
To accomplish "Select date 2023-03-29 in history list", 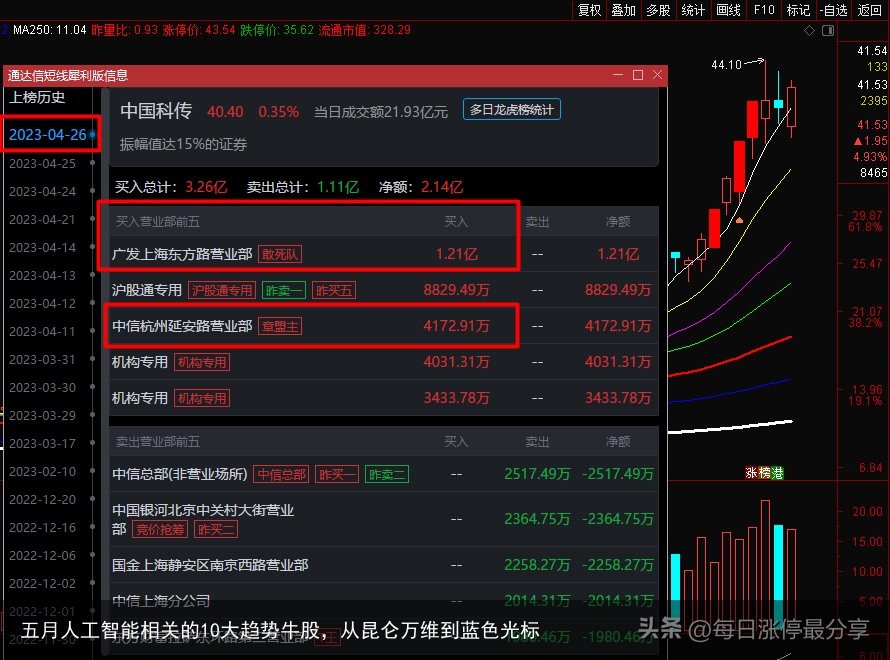I will (43, 415).
